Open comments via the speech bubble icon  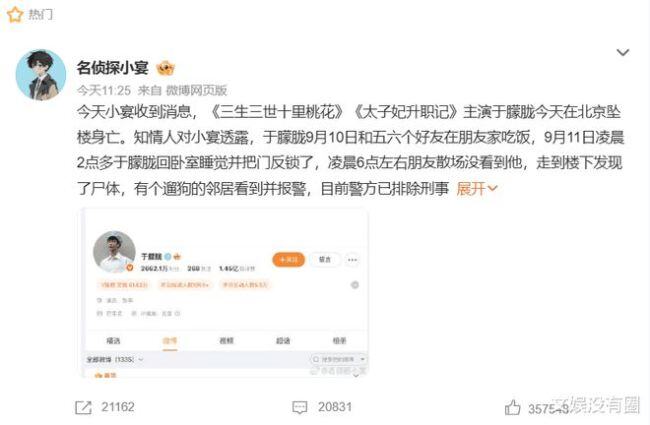[x=300, y=407]
